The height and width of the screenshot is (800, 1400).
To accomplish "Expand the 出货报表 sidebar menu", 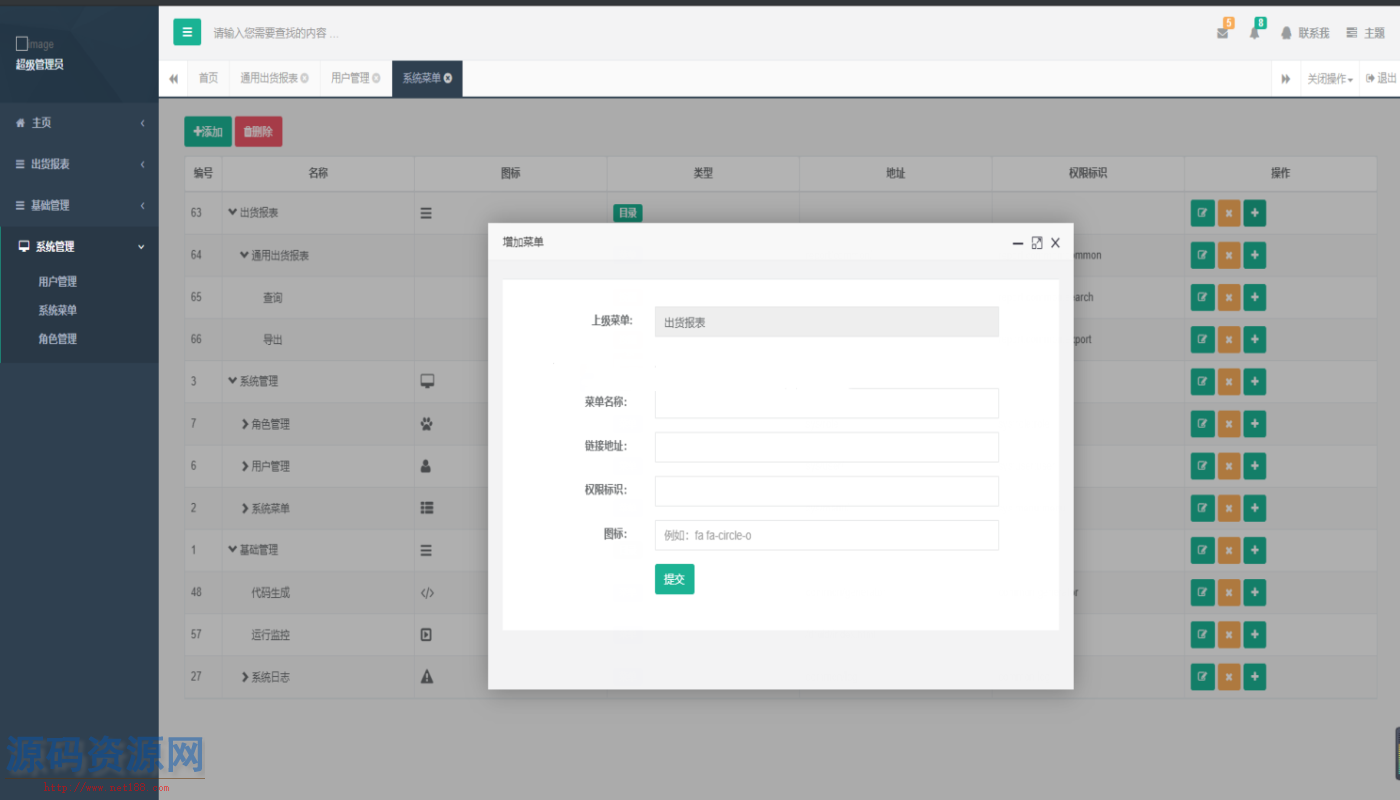I will pos(79,164).
